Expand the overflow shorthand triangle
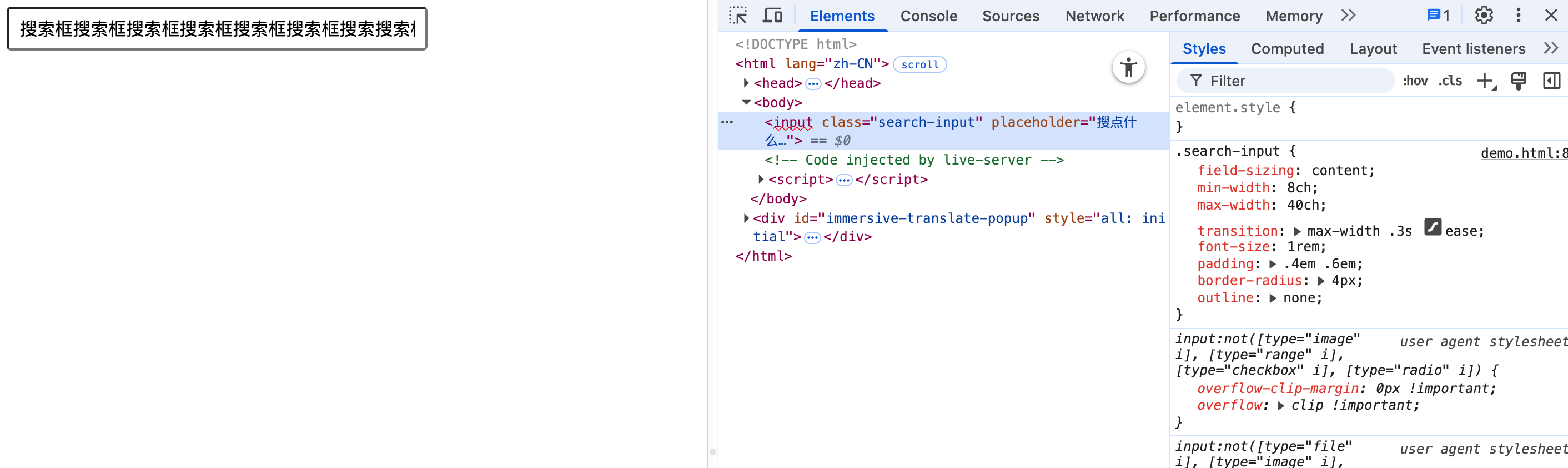1568x468 pixels. click(1281, 406)
